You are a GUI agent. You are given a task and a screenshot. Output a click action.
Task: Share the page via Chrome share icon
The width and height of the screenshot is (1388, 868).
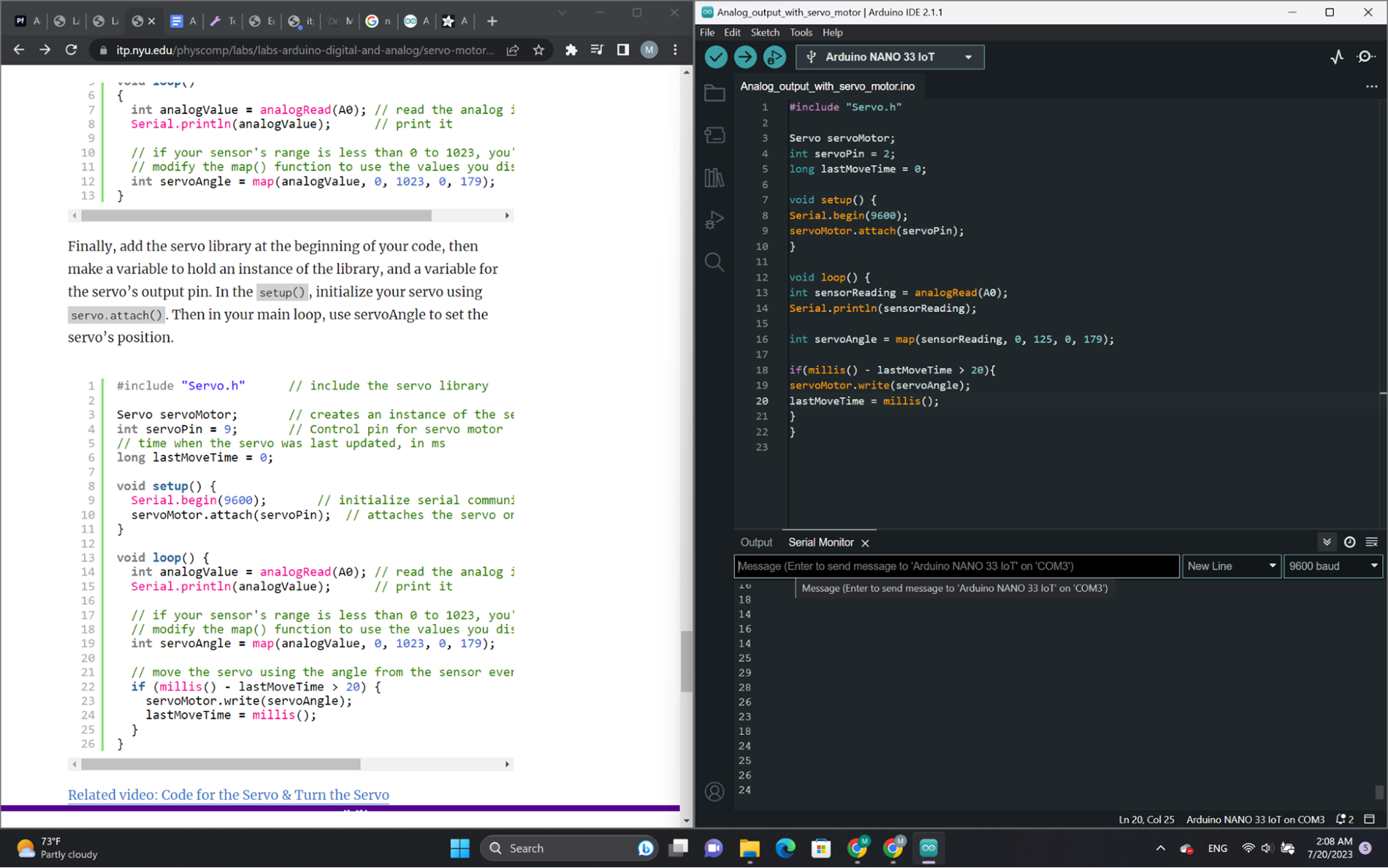coord(513,50)
